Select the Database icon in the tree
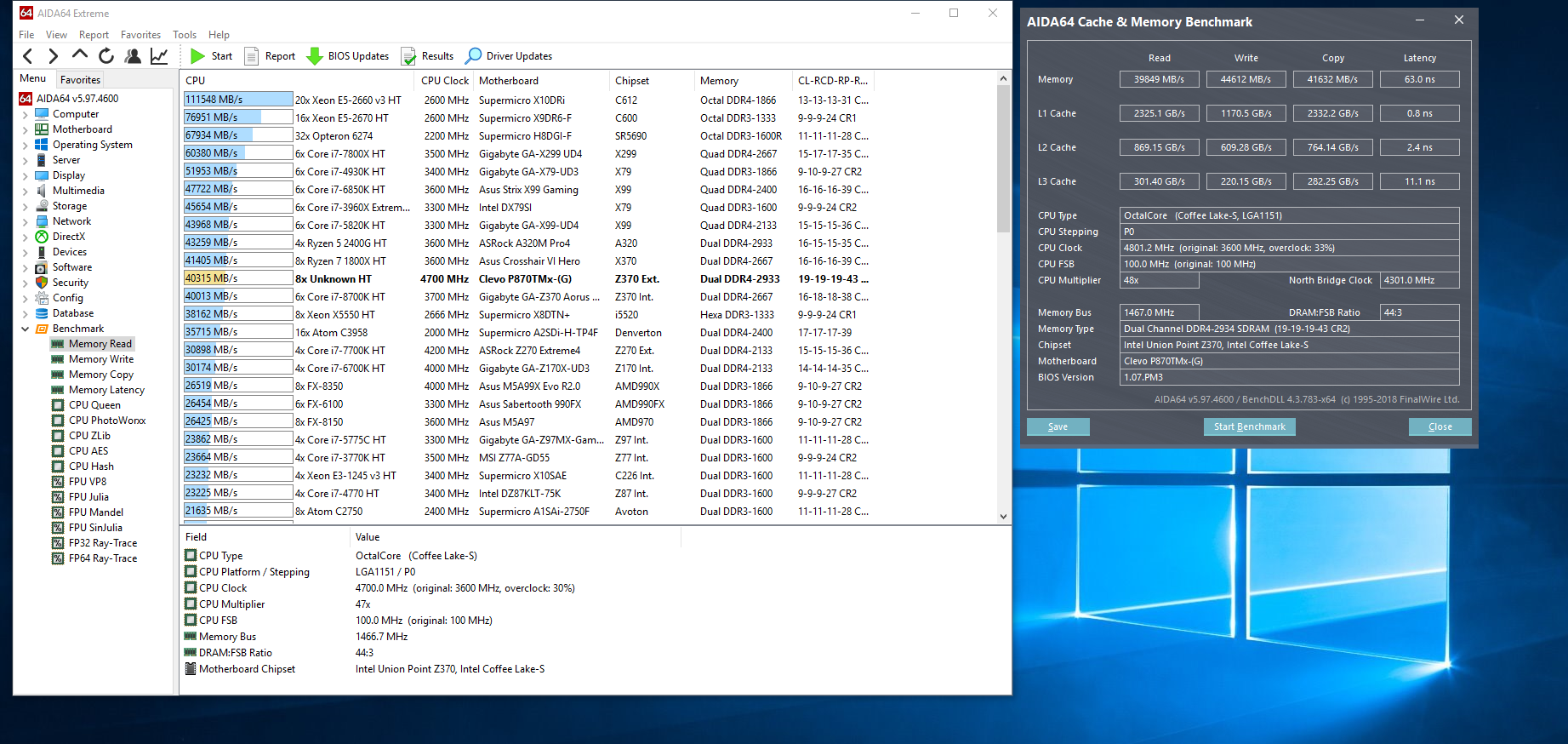1568x744 pixels. point(41,313)
